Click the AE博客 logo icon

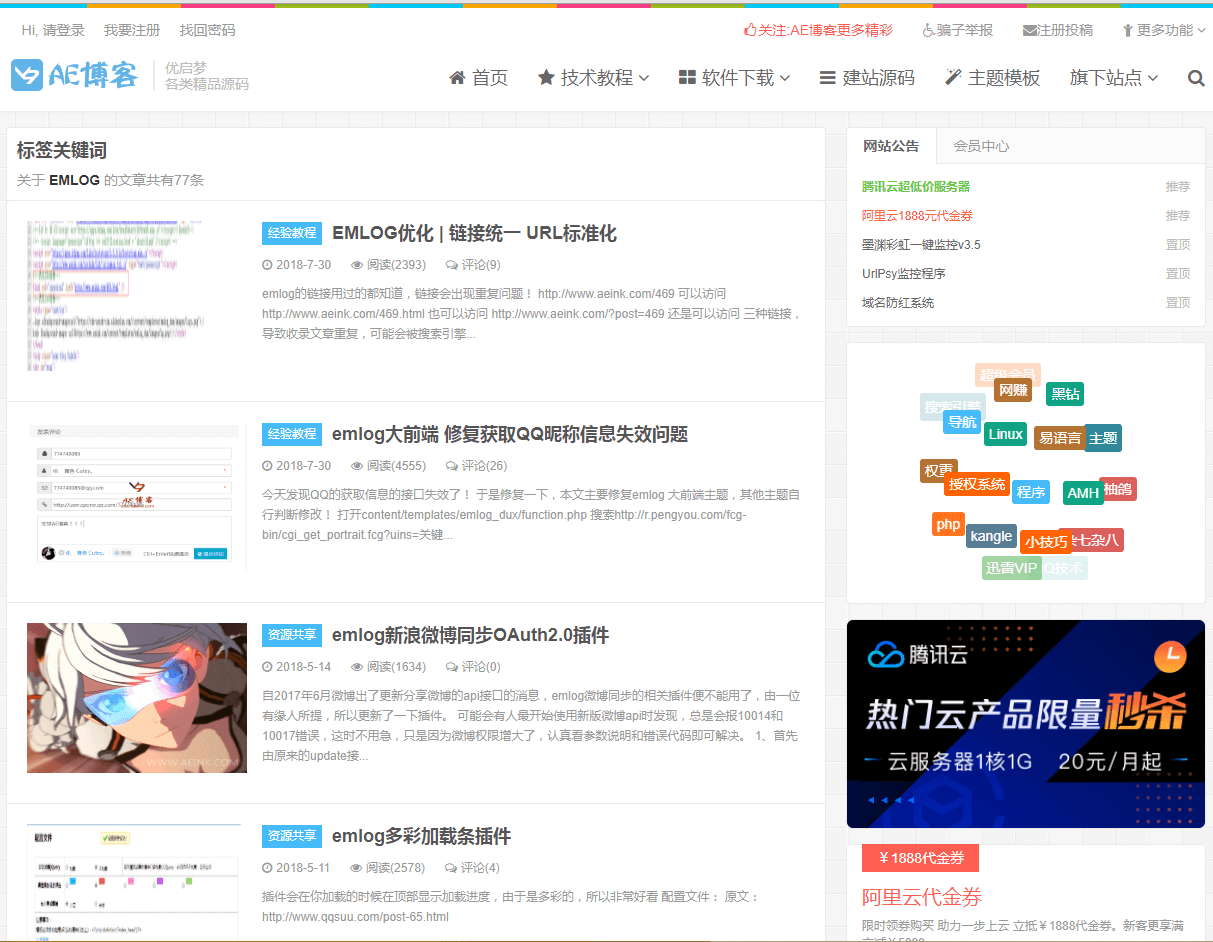pyautogui.click(x=27, y=74)
